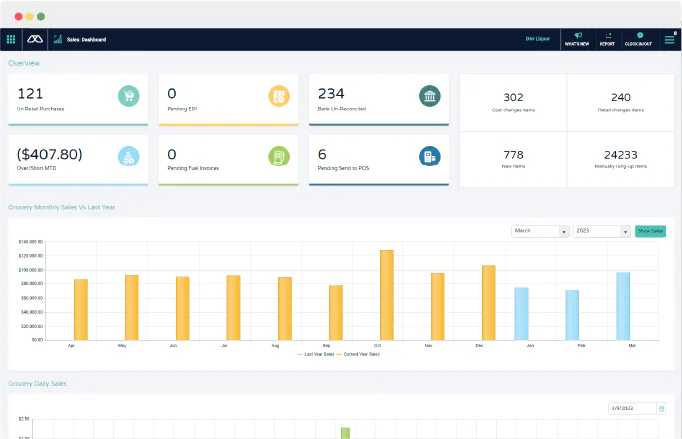Image resolution: width=682 pixels, height=439 pixels.
Task: Expand the 2023 year dropdown
Action: [602, 231]
